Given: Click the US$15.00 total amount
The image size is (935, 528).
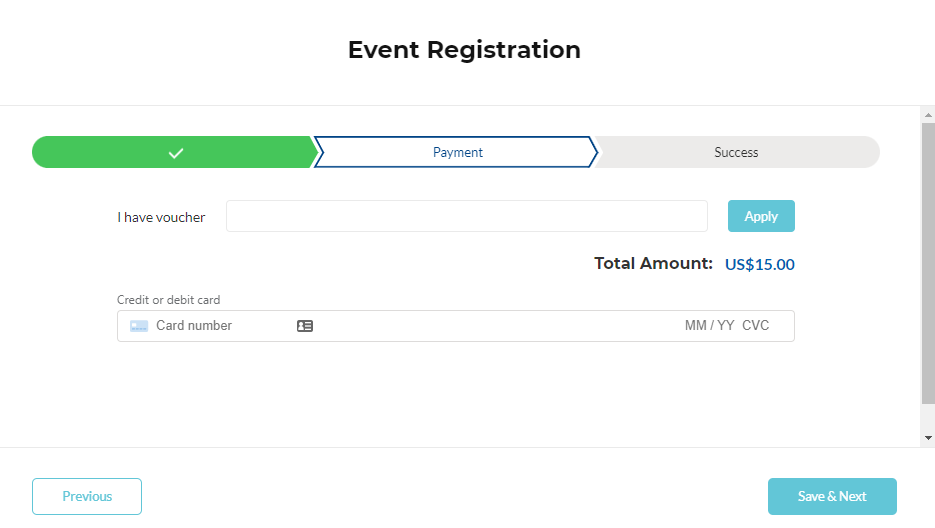Looking at the screenshot, I should tap(759, 265).
